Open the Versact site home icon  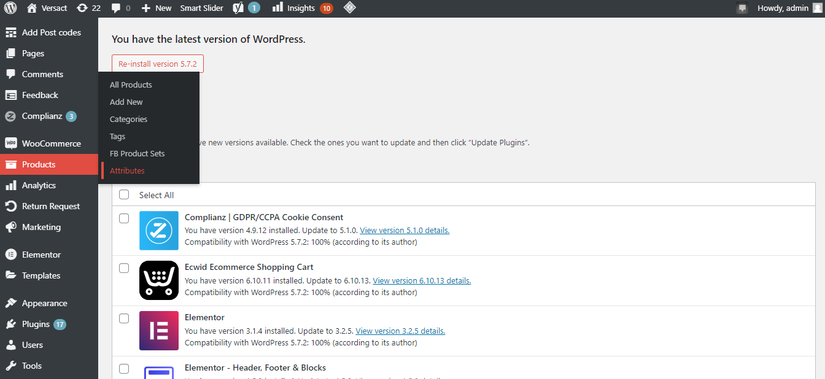pos(32,8)
